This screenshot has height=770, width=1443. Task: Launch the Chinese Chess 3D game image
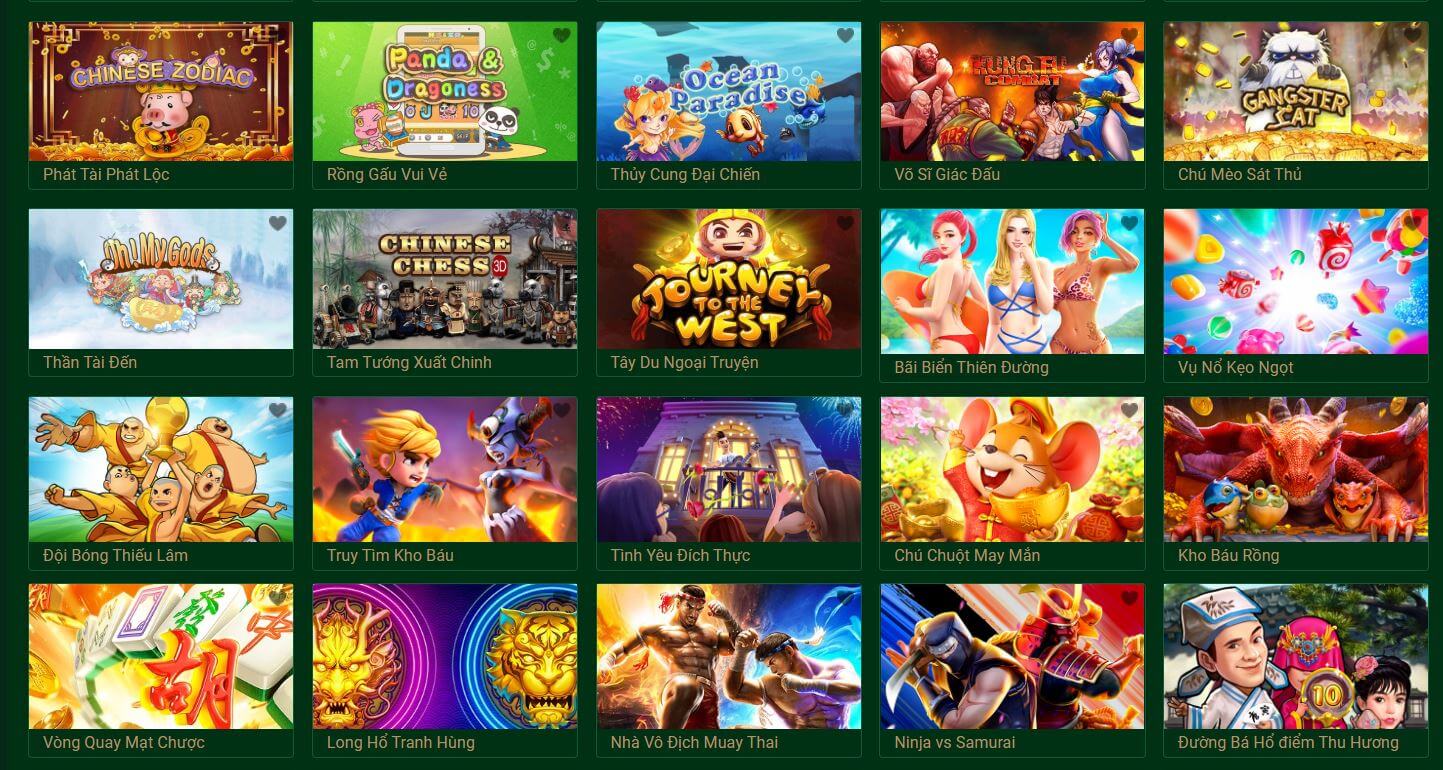click(x=445, y=279)
